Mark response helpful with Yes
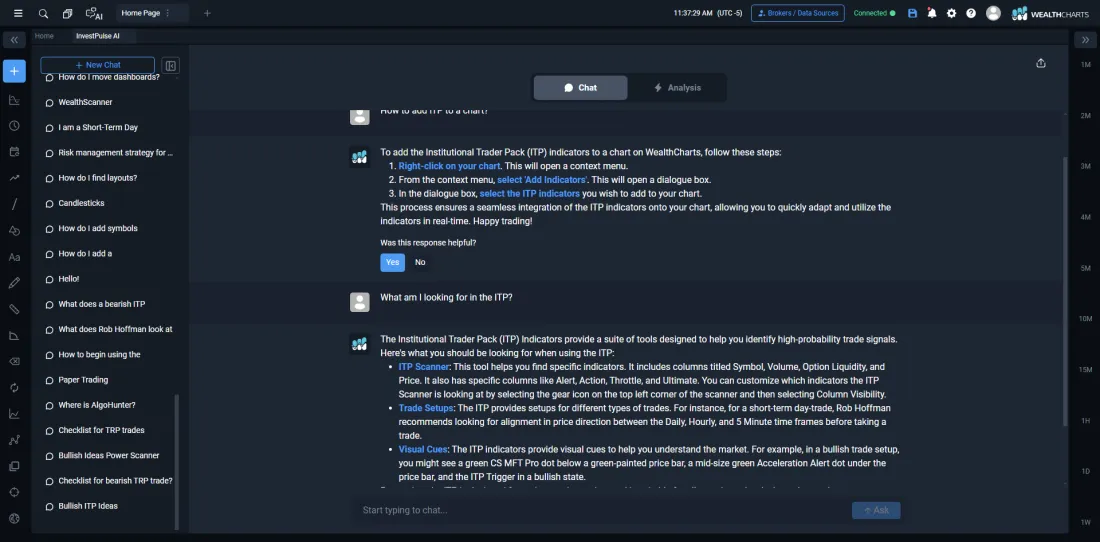The image size is (1100, 542). tap(392, 262)
